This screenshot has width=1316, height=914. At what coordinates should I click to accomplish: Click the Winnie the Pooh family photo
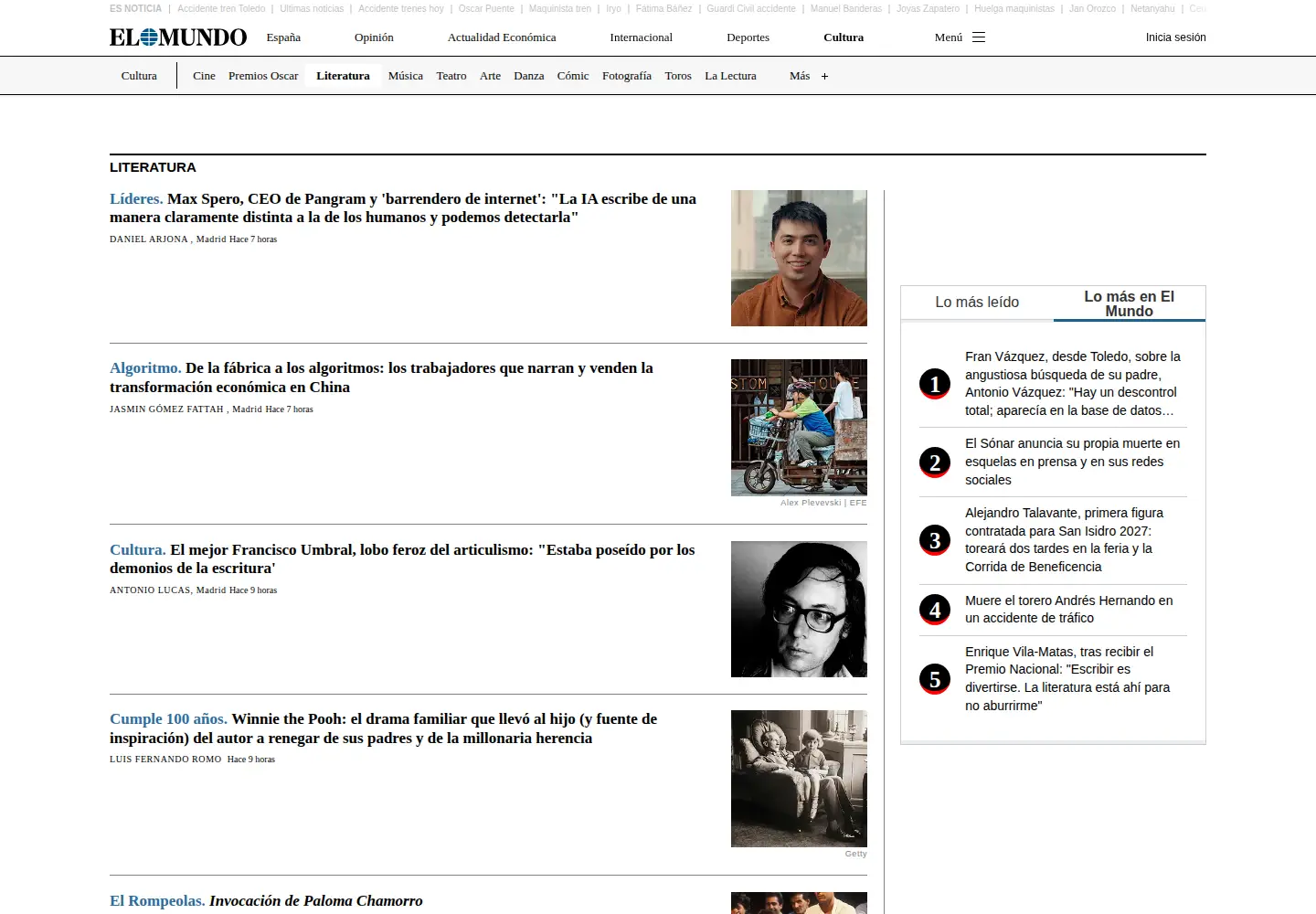pyautogui.click(x=799, y=779)
